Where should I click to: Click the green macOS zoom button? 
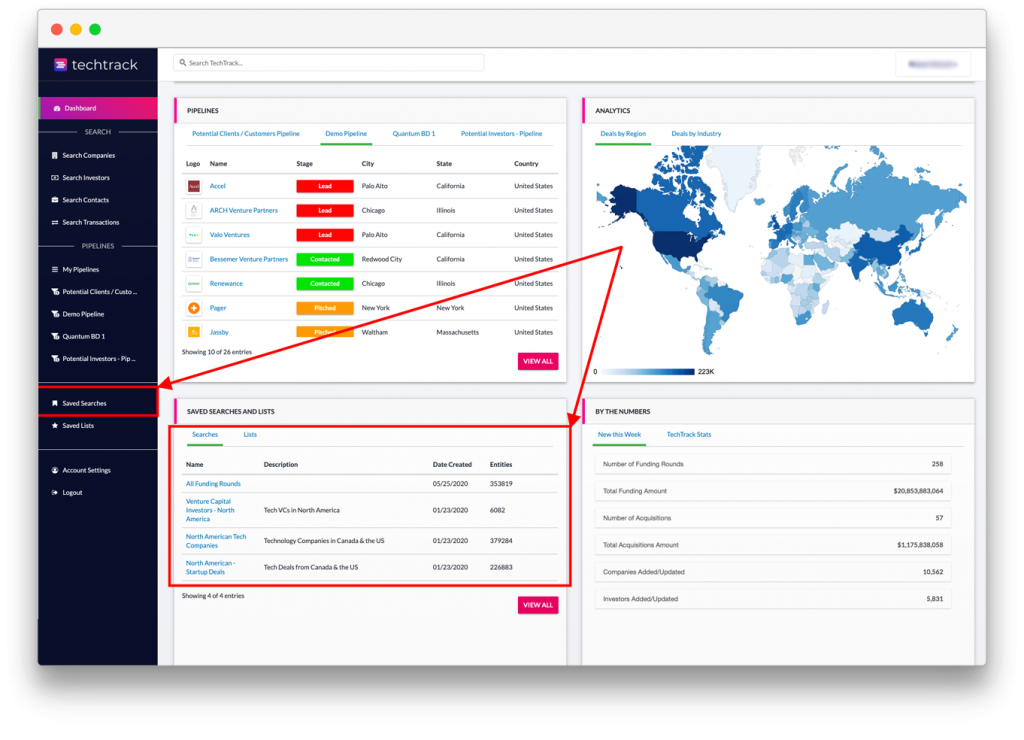tap(95, 29)
